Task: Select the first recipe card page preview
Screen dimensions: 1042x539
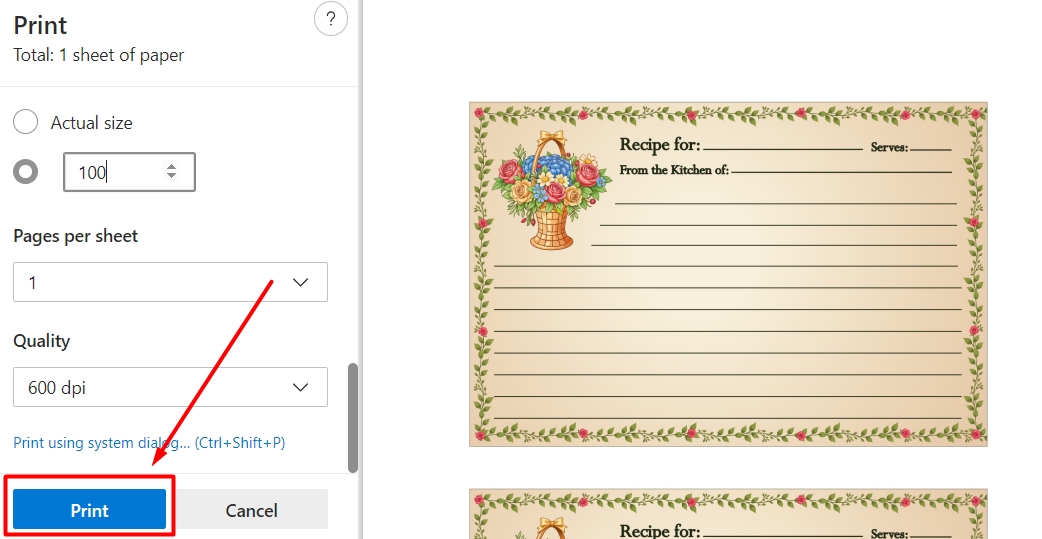Action: (x=728, y=274)
